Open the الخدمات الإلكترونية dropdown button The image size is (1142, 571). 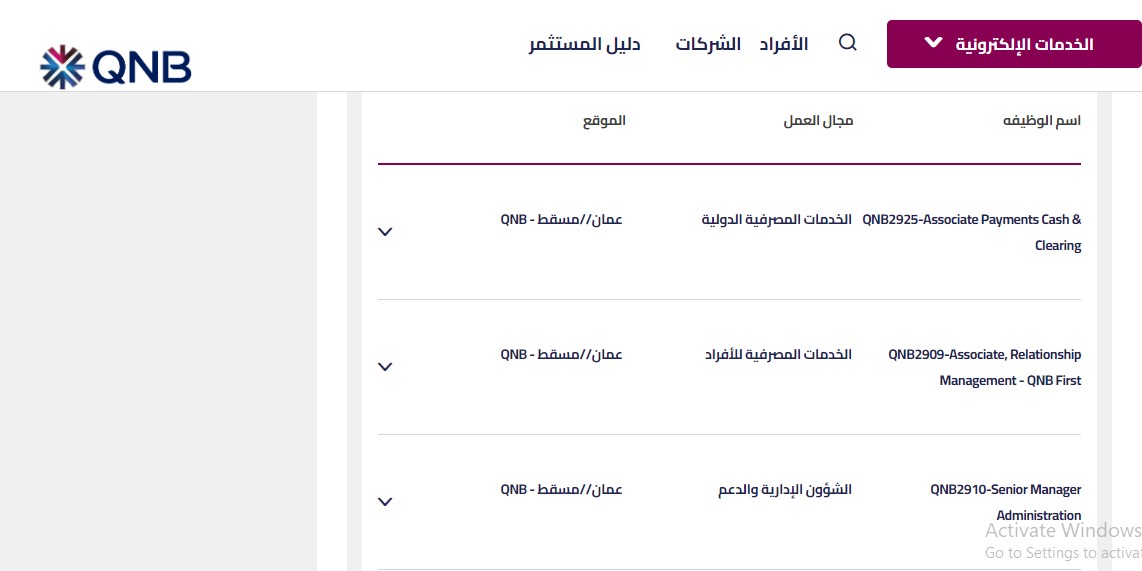pyautogui.click(x=1014, y=44)
